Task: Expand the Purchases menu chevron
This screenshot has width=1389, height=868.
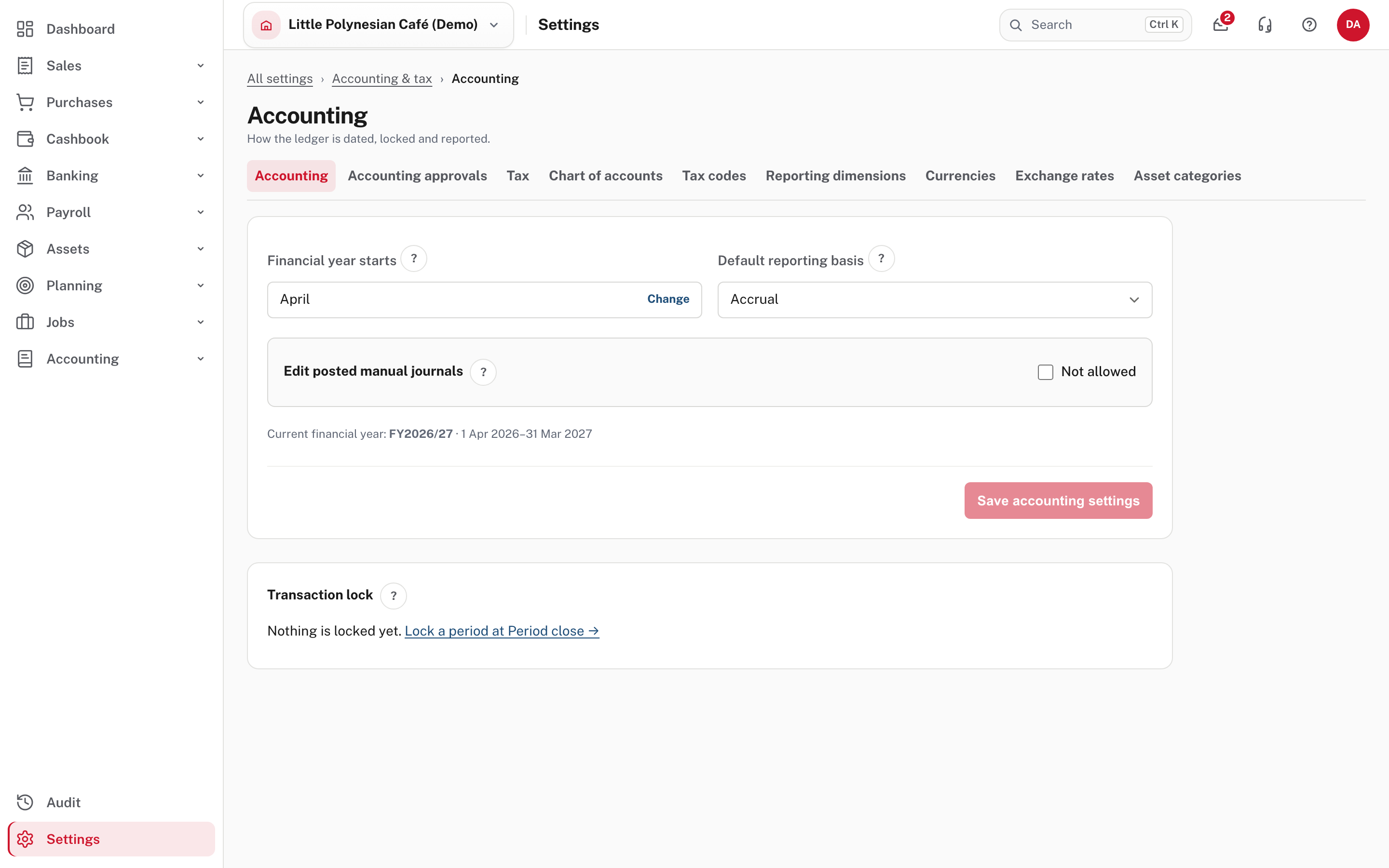Action: point(201,102)
